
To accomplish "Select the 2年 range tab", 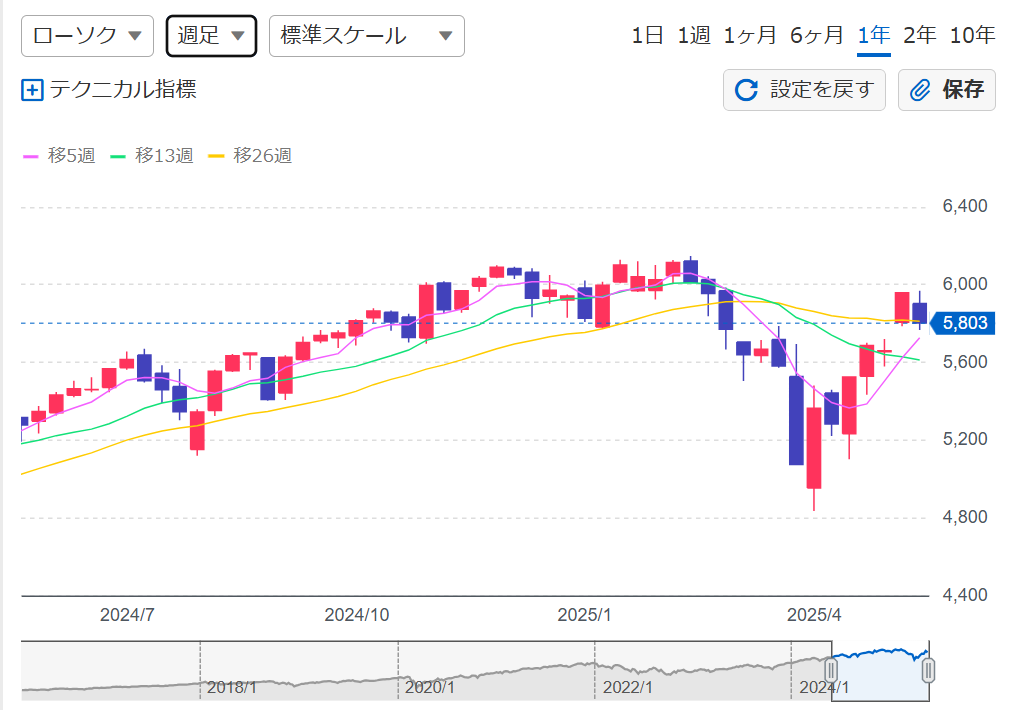I will point(919,35).
